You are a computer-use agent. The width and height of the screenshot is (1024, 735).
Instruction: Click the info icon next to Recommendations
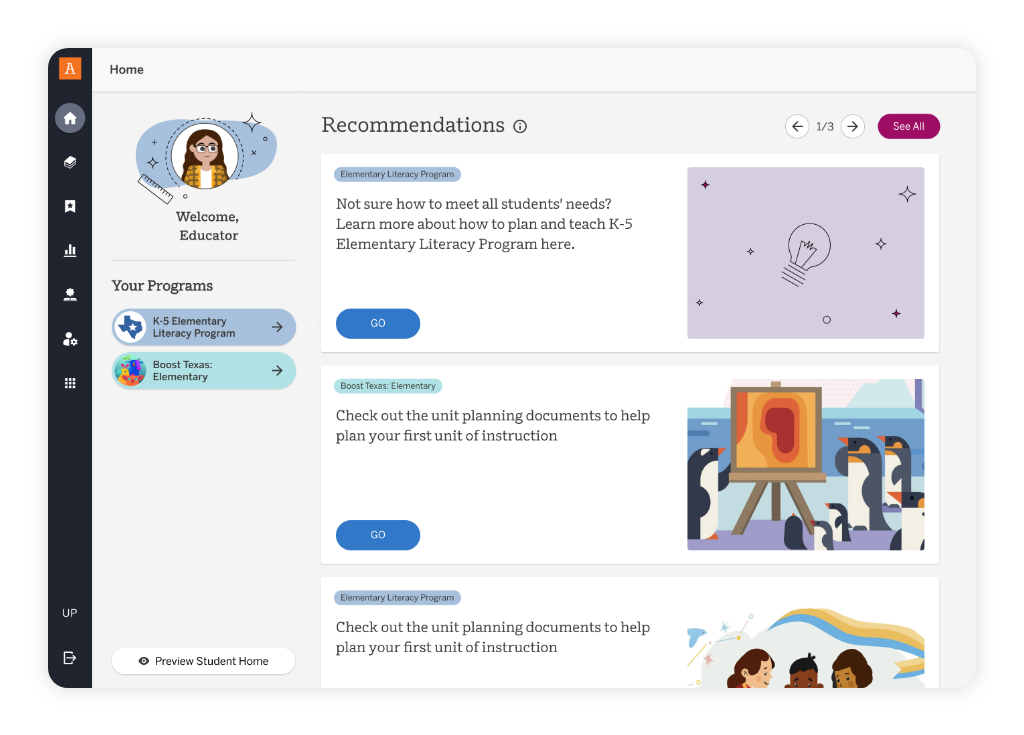pyautogui.click(x=519, y=126)
